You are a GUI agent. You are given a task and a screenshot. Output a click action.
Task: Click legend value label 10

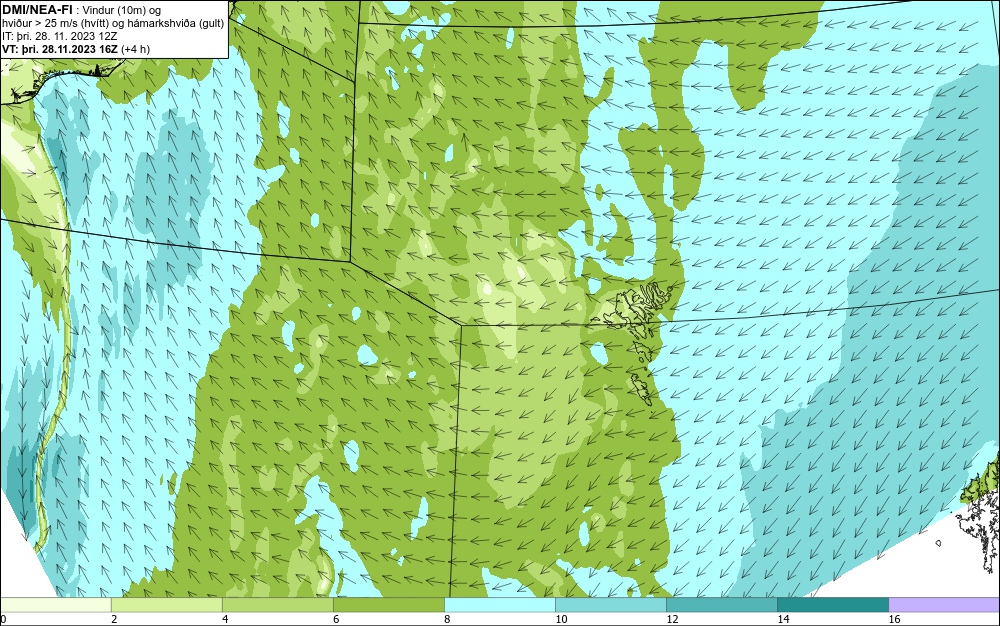pyautogui.click(x=561, y=619)
